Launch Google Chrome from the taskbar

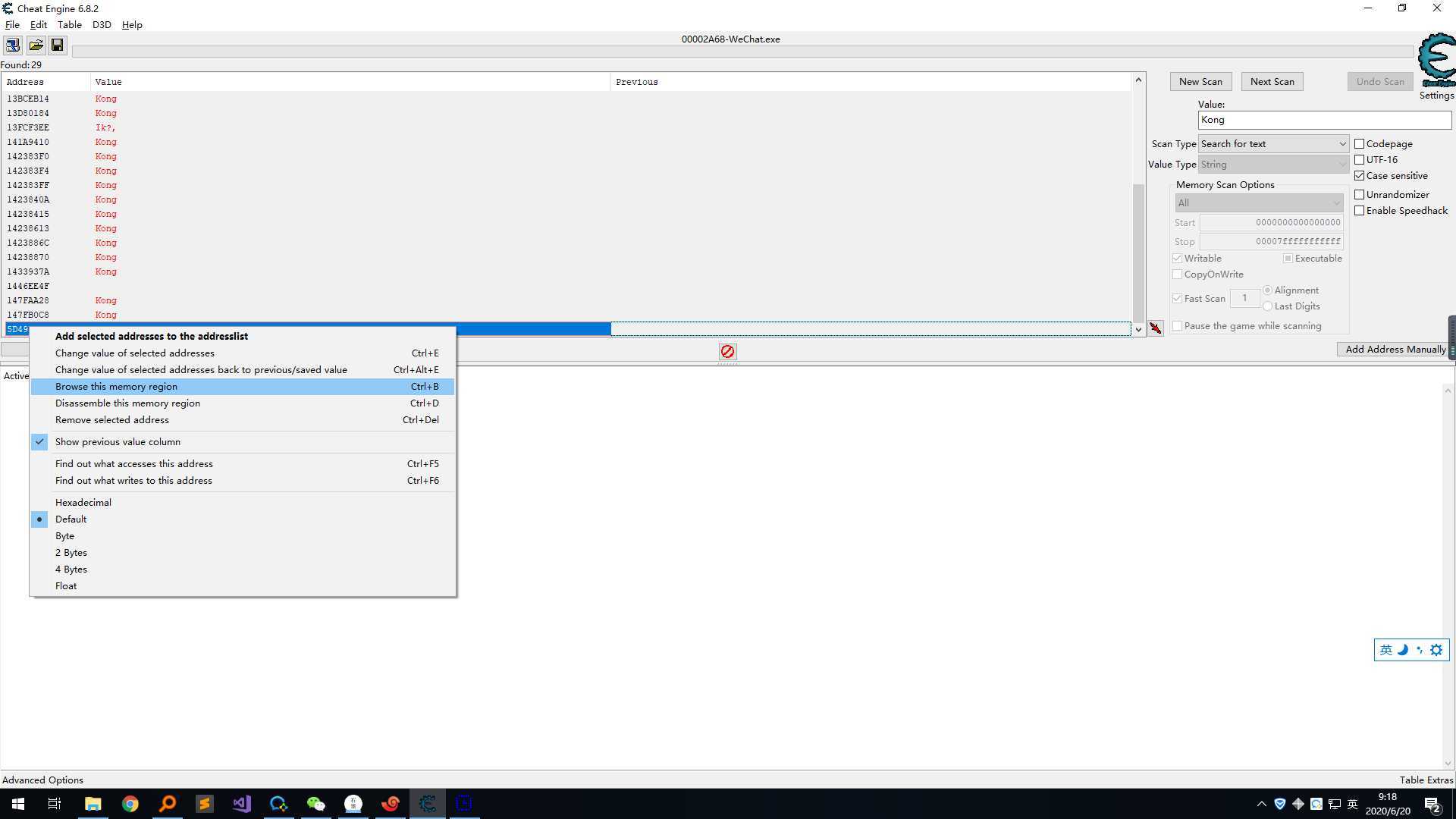pyautogui.click(x=130, y=804)
